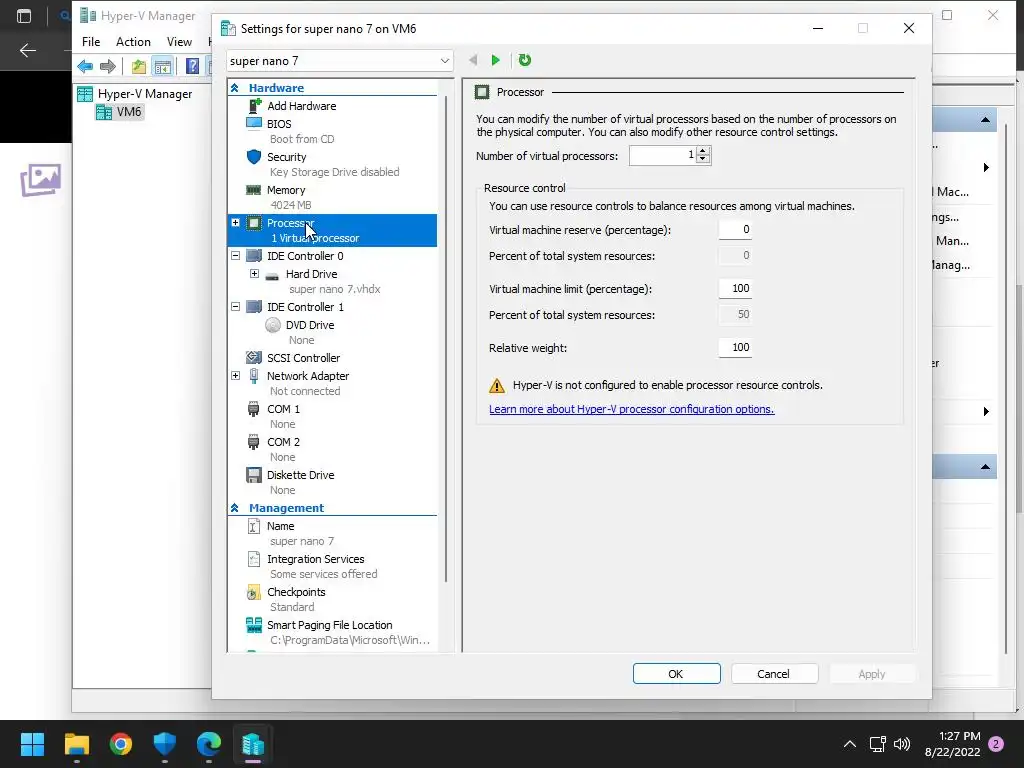Select the BIOS entry

click(279, 124)
